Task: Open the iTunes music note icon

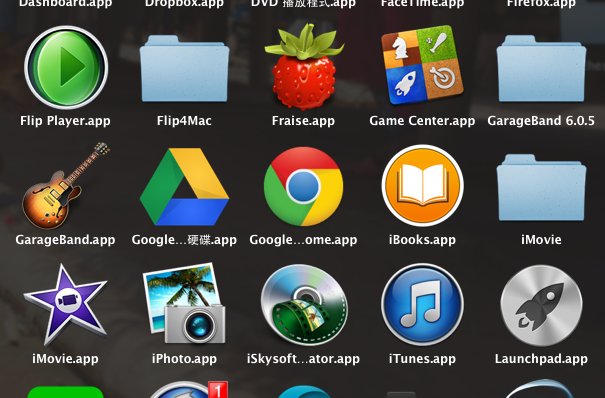Action: click(x=422, y=305)
